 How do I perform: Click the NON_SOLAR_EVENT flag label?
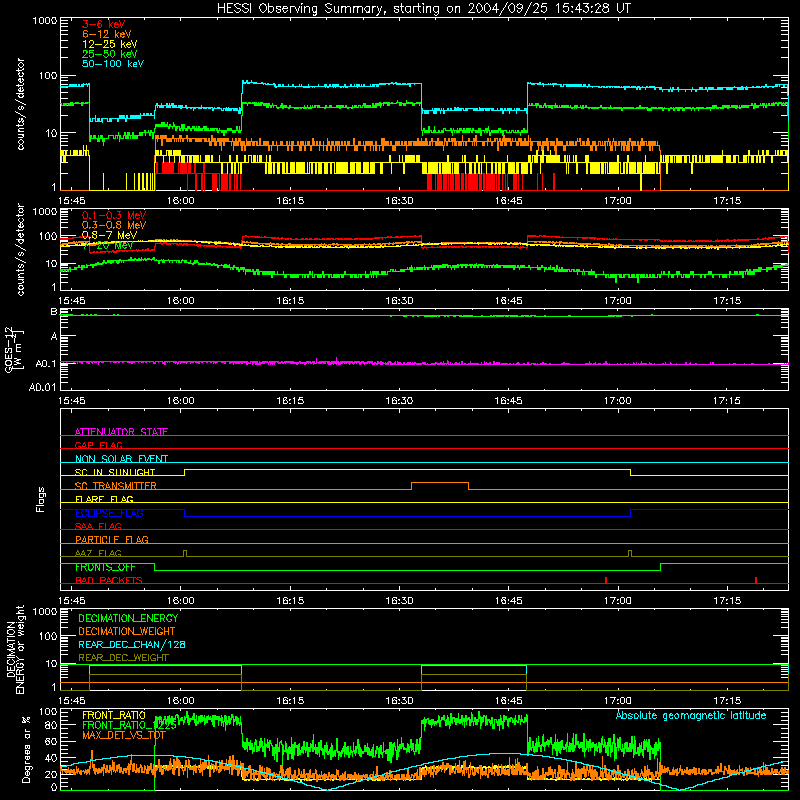121,459
